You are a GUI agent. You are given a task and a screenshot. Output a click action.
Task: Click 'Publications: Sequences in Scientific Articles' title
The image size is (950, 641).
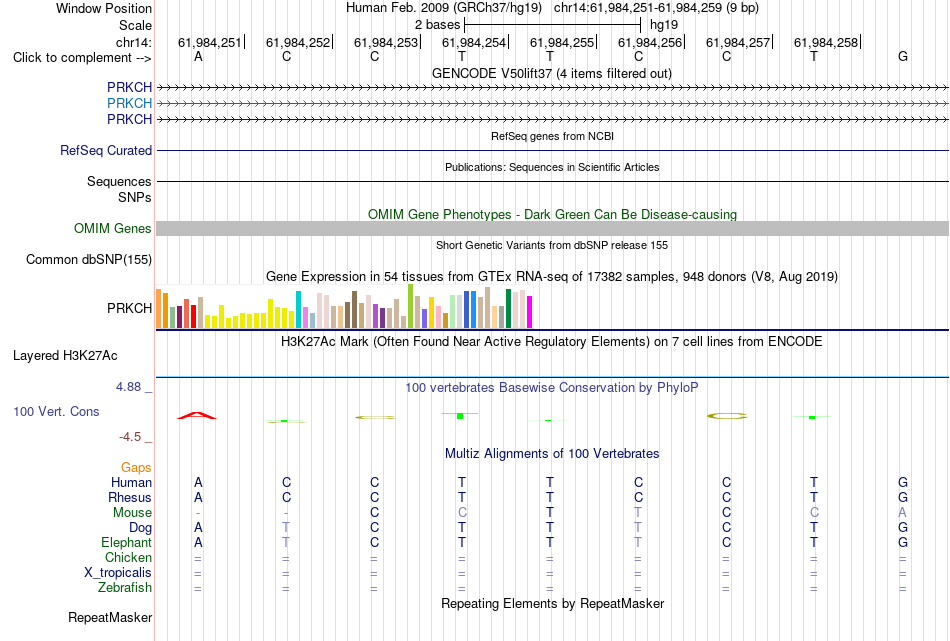(x=552, y=167)
